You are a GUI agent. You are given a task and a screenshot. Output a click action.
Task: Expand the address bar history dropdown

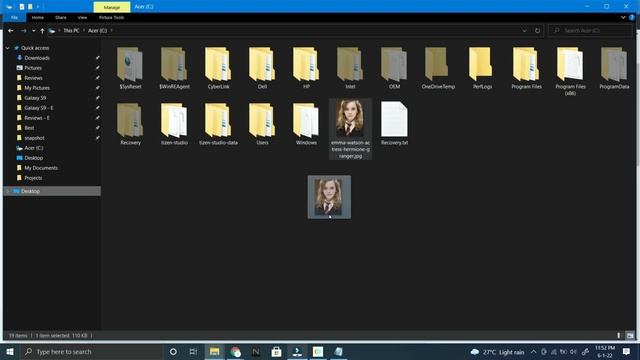[x=524, y=31]
